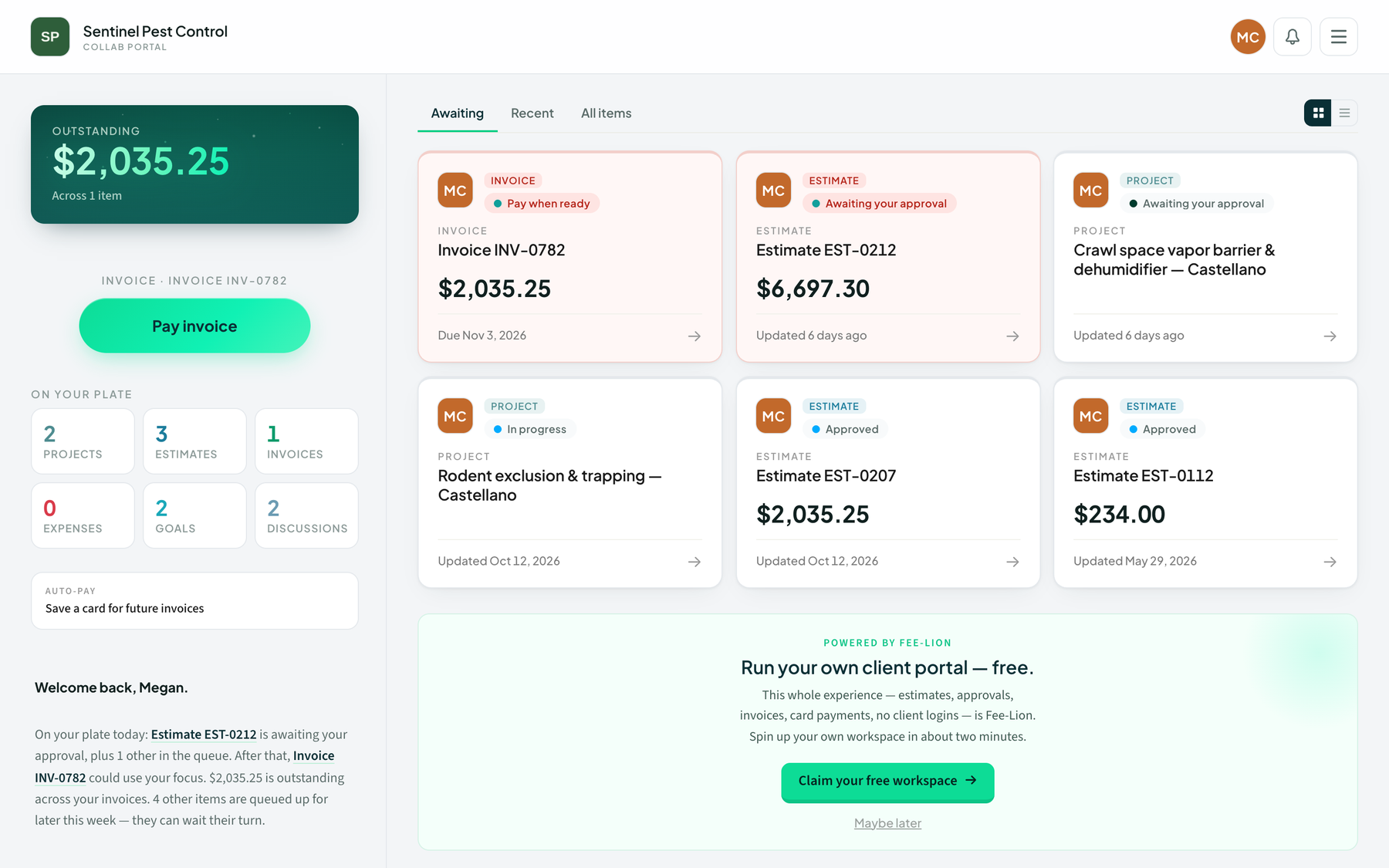
Task: Select the Awaiting tab
Action: pos(457,113)
